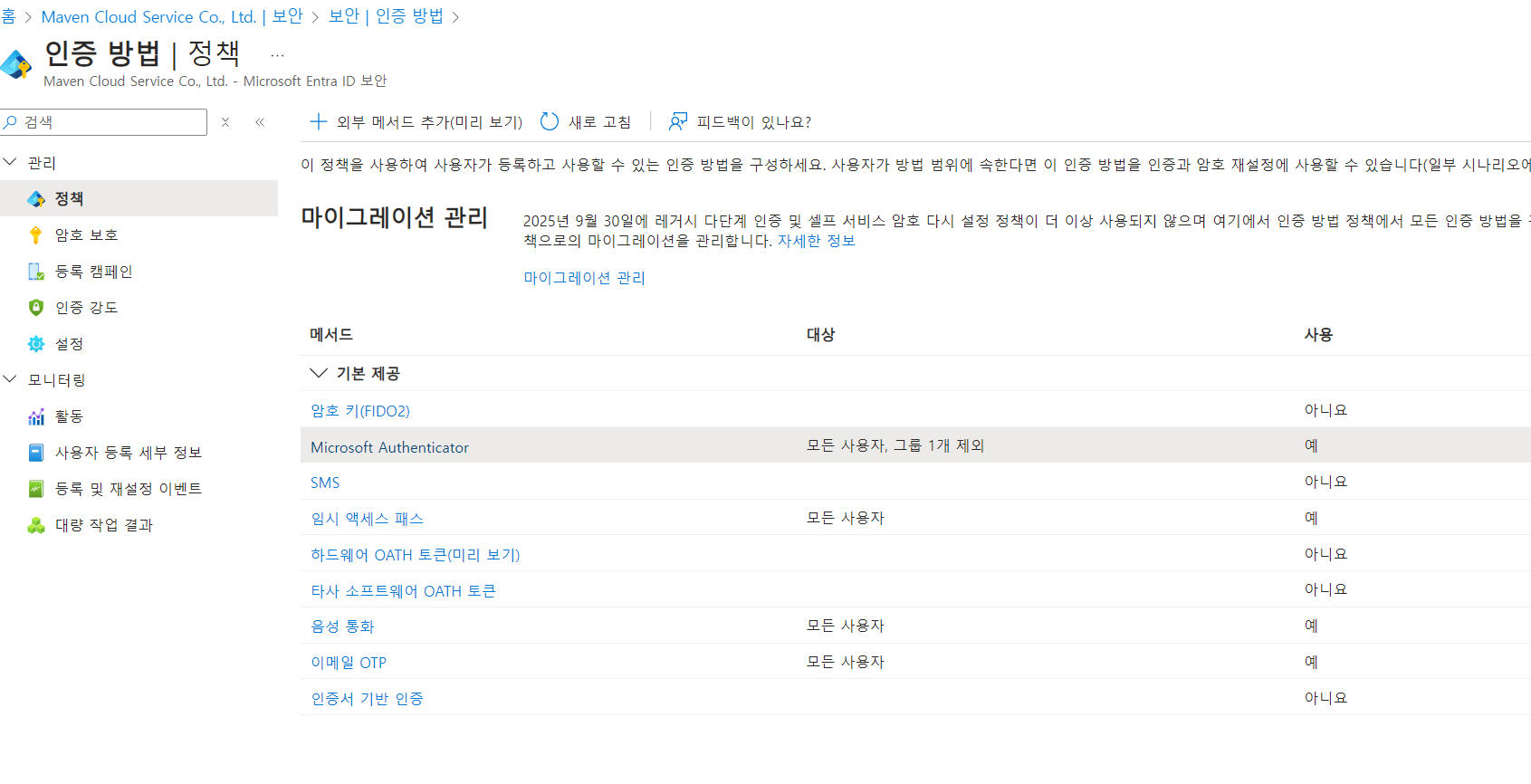Click '모든 사용자' in the 임시 액세스 패스 row
This screenshot has width=1531, height=784.
[x=846, y=518]
